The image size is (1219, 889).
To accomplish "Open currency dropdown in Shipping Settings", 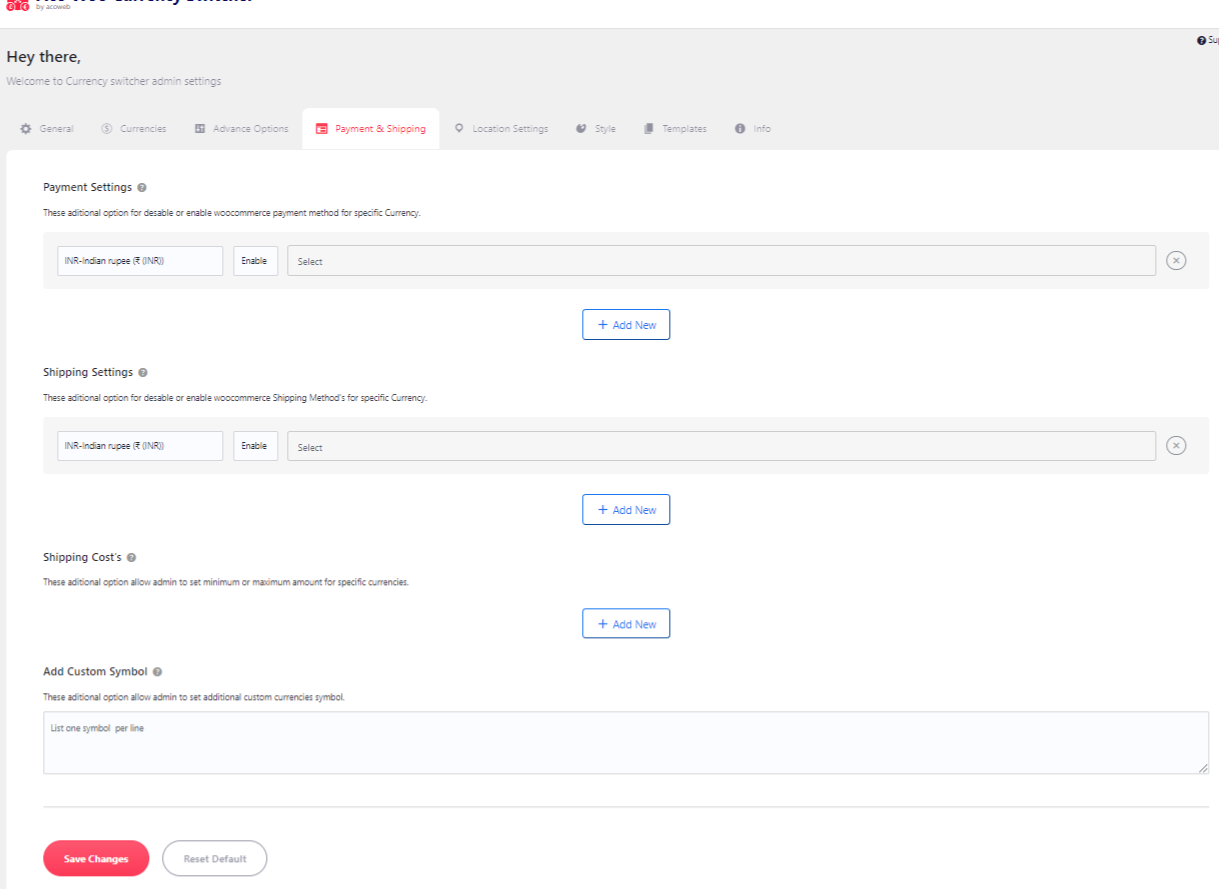I will 140,446.
